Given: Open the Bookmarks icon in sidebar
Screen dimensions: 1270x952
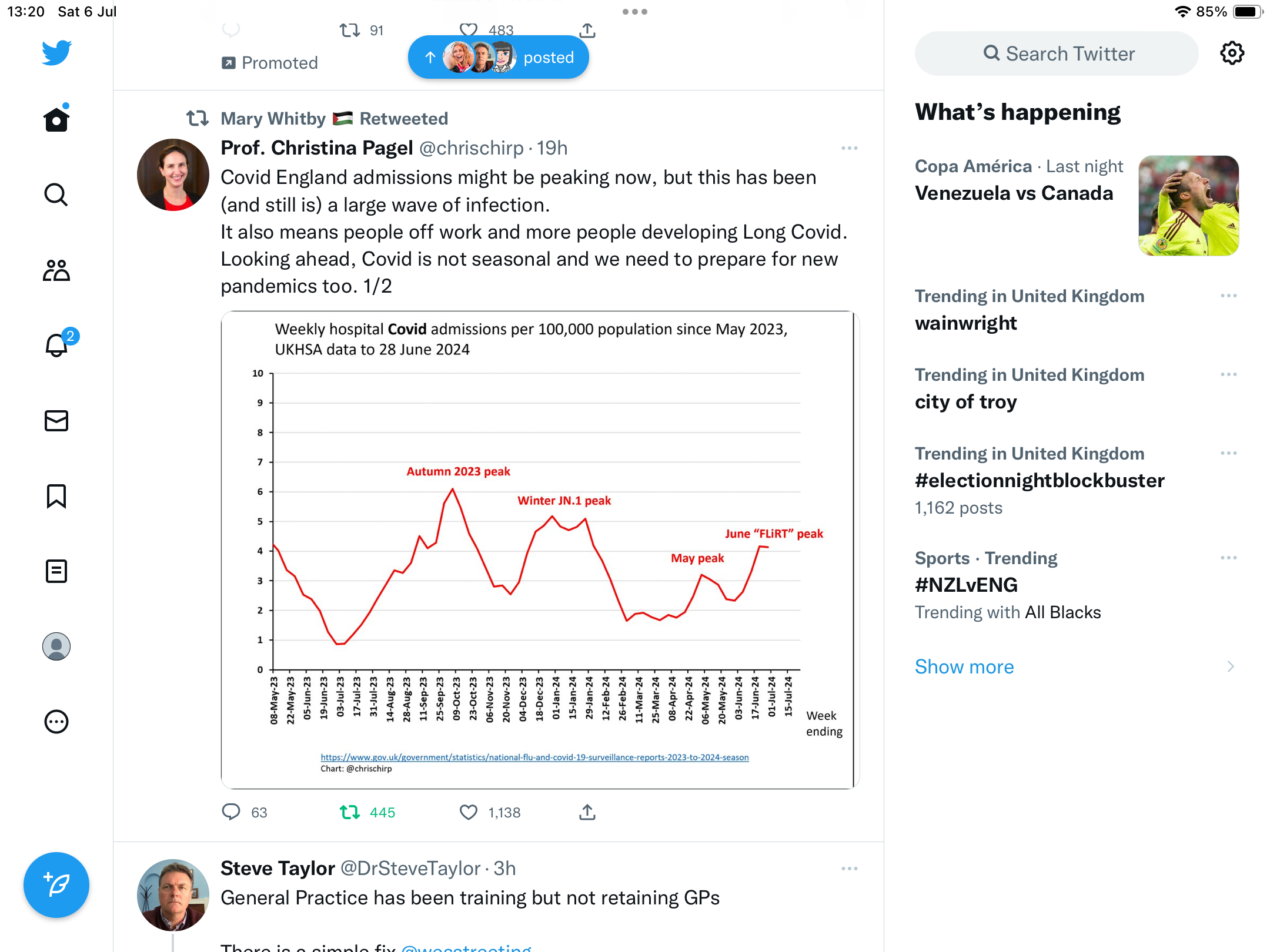Looking at the screenshot, I should click(56, 496).
